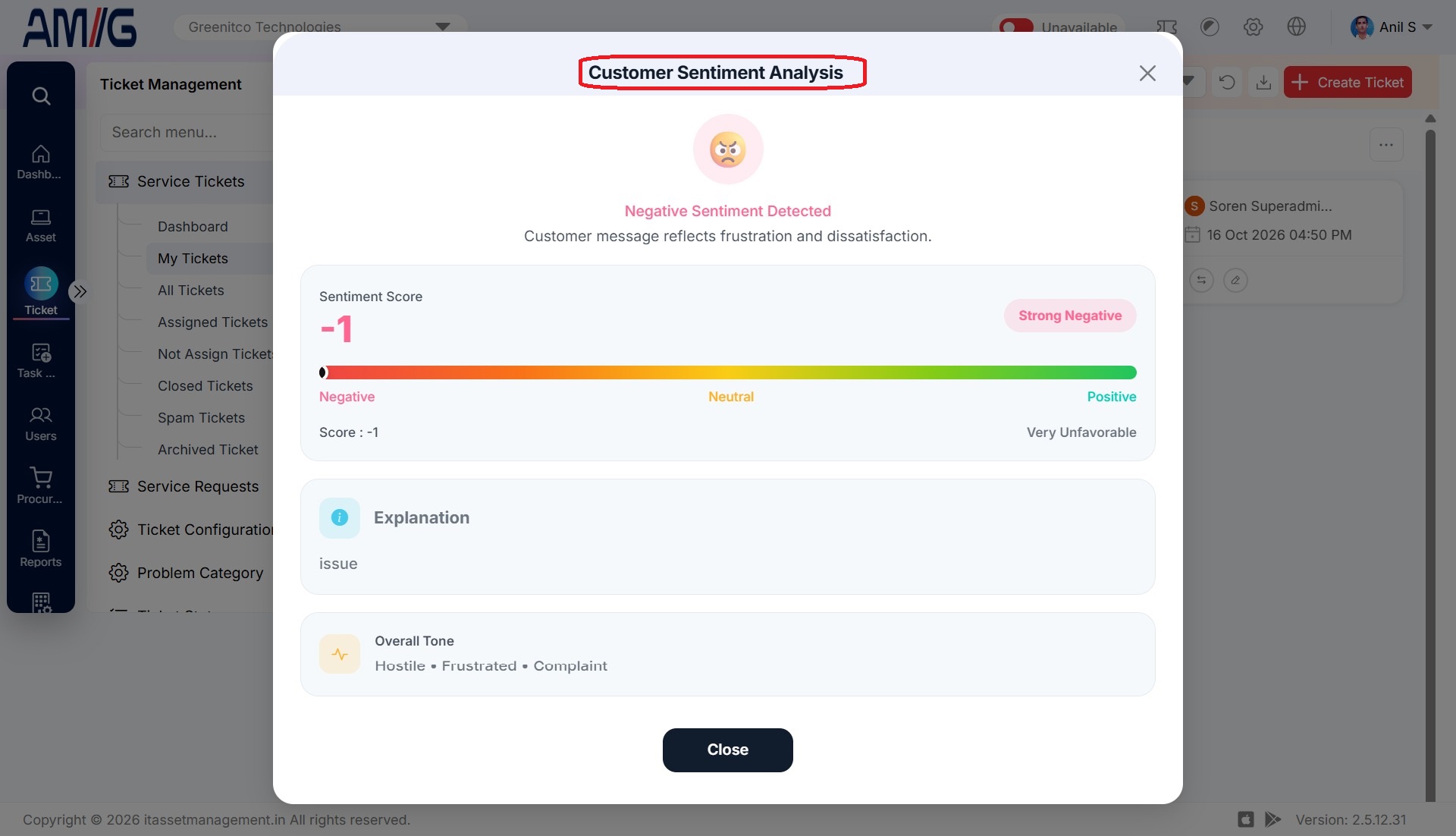This screenshot has width=1456, height=836.
Task: Go to Dashboard in left rail
Action: click(40, 162)
